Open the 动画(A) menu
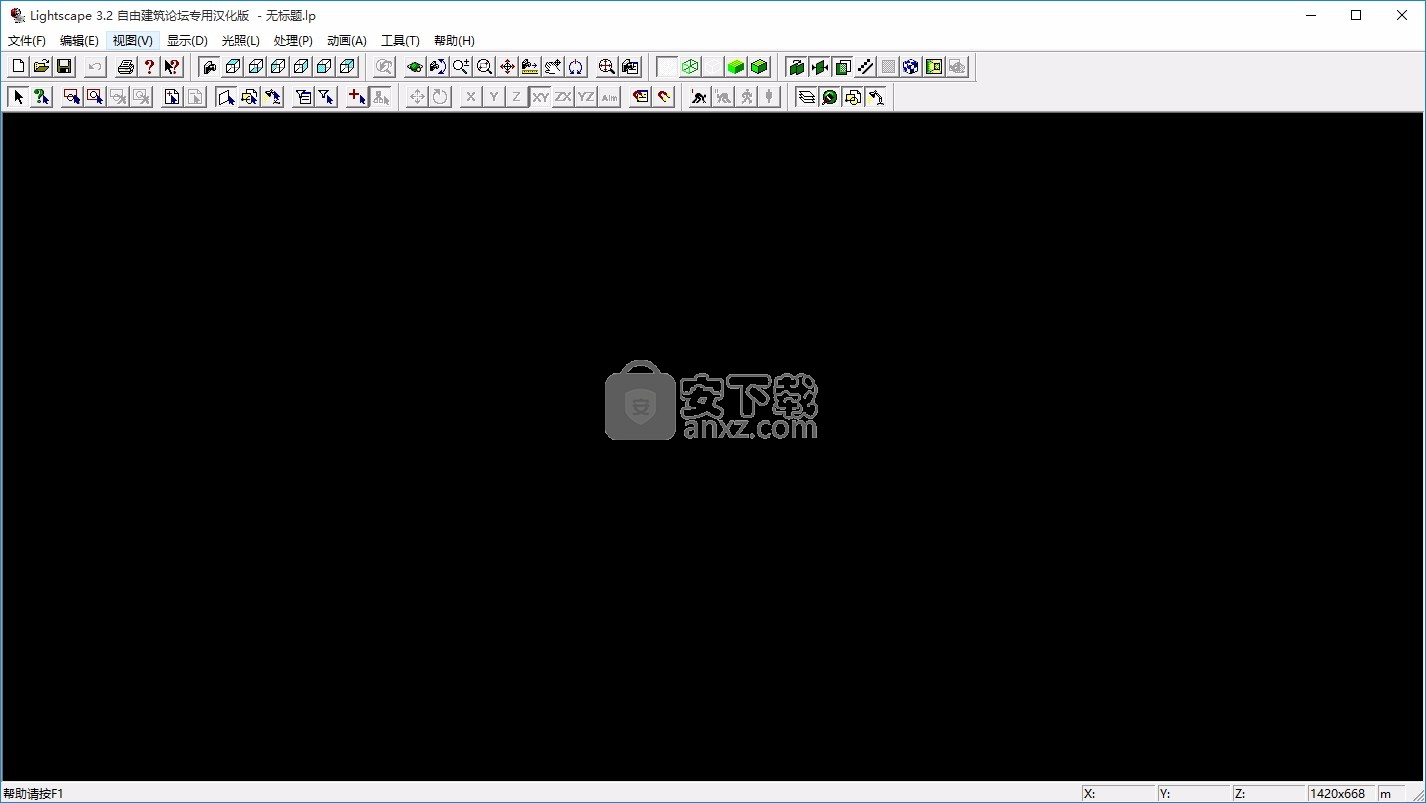Screen dimensions: 1426x803 (x=347, y=41)
